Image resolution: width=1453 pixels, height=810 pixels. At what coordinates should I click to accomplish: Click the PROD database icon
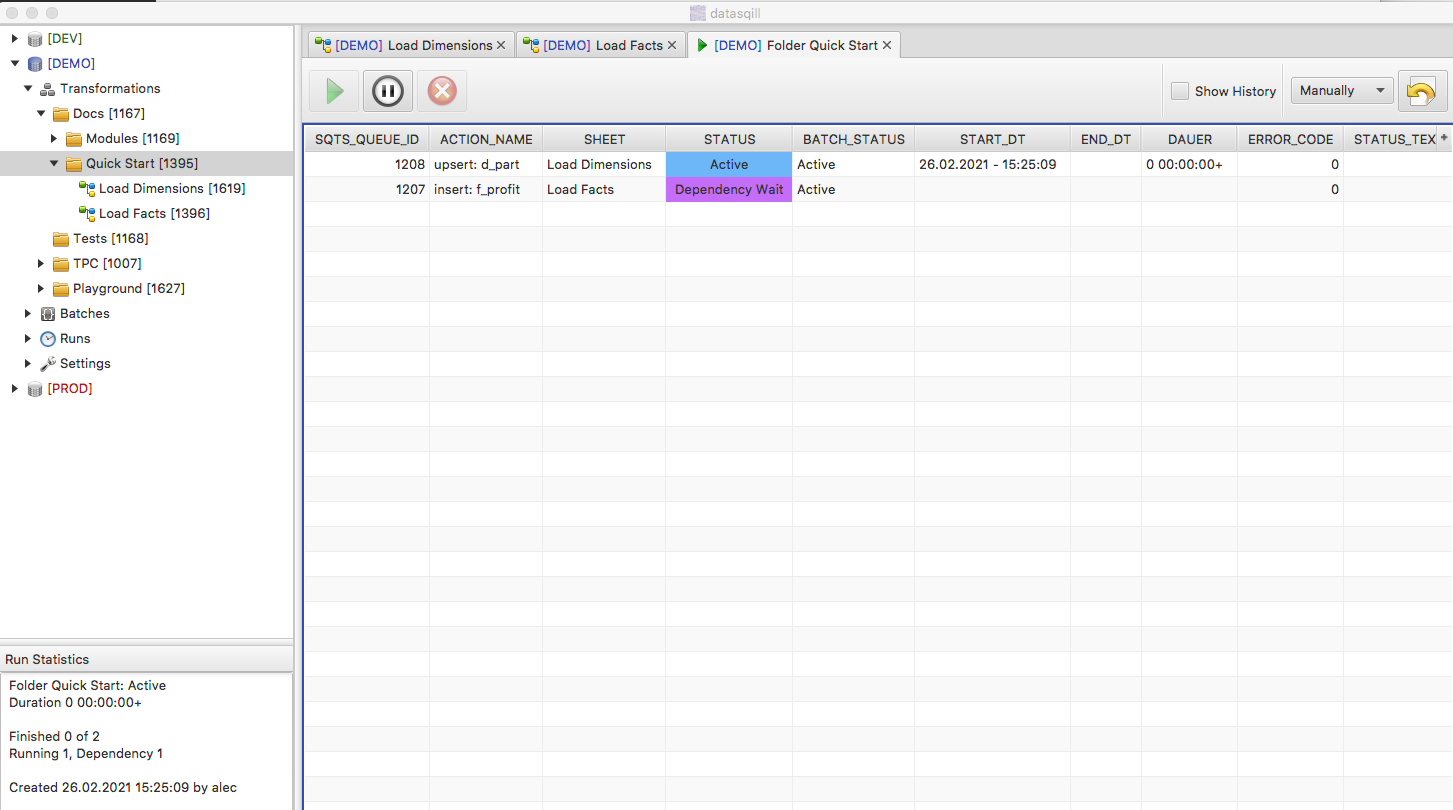(35, 389)
